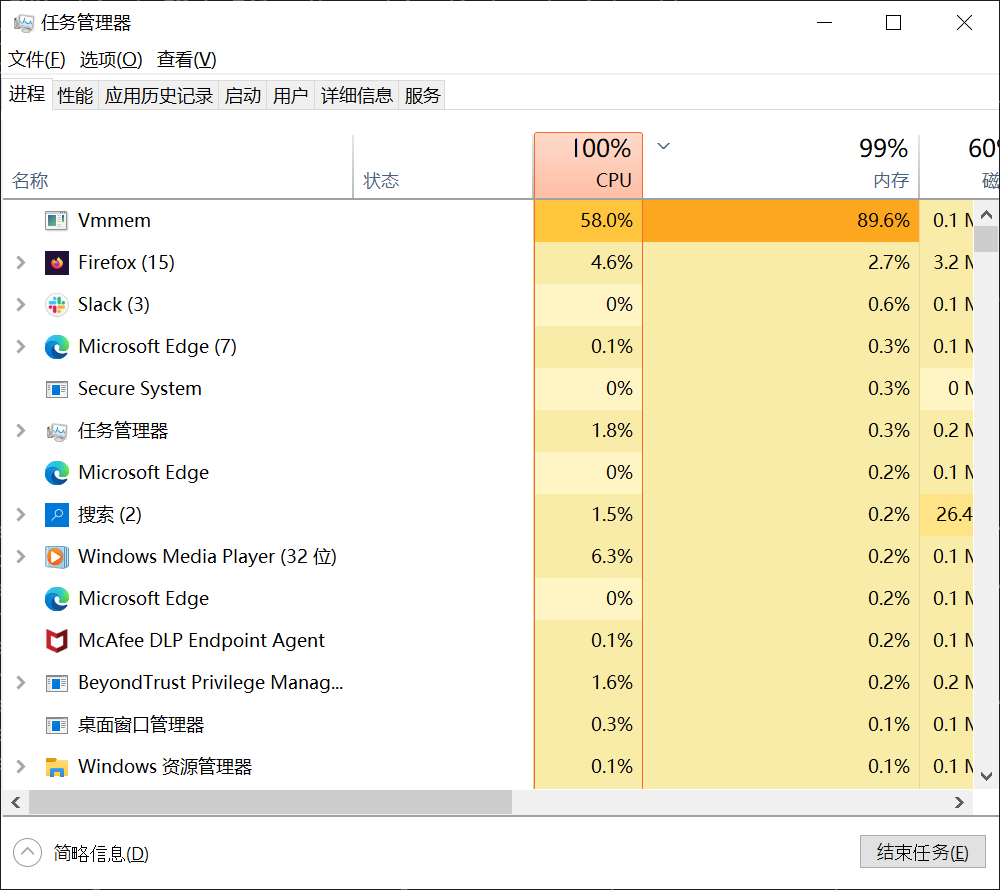Viewport: 1000px width, 890px height.
Task: Click Vmmem's 58.0% CPU value
Action: tap(607, 221)
